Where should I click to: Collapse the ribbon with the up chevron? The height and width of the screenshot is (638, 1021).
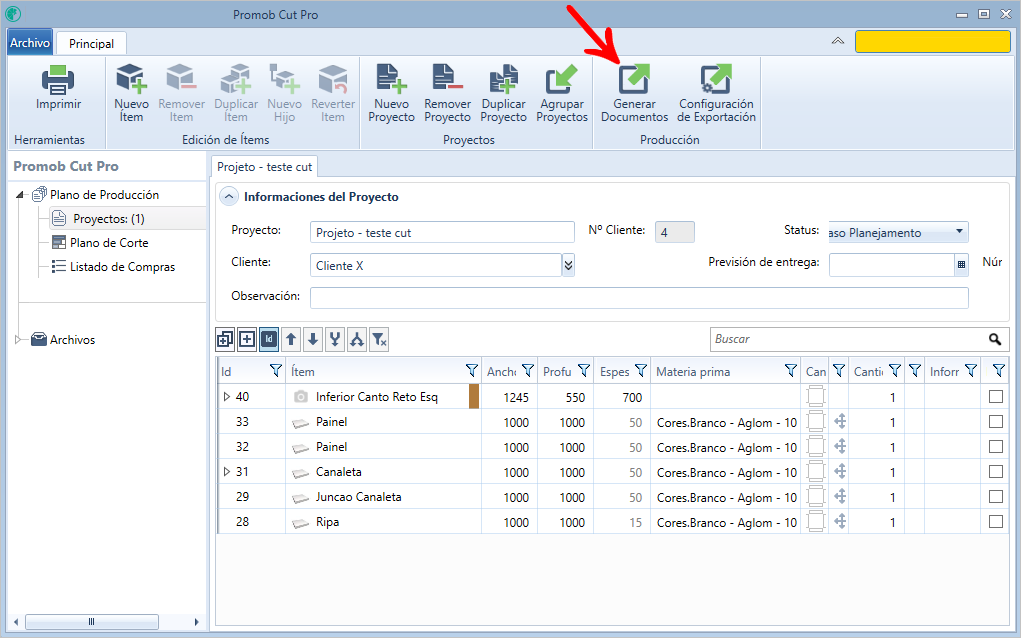coord(838,41)
